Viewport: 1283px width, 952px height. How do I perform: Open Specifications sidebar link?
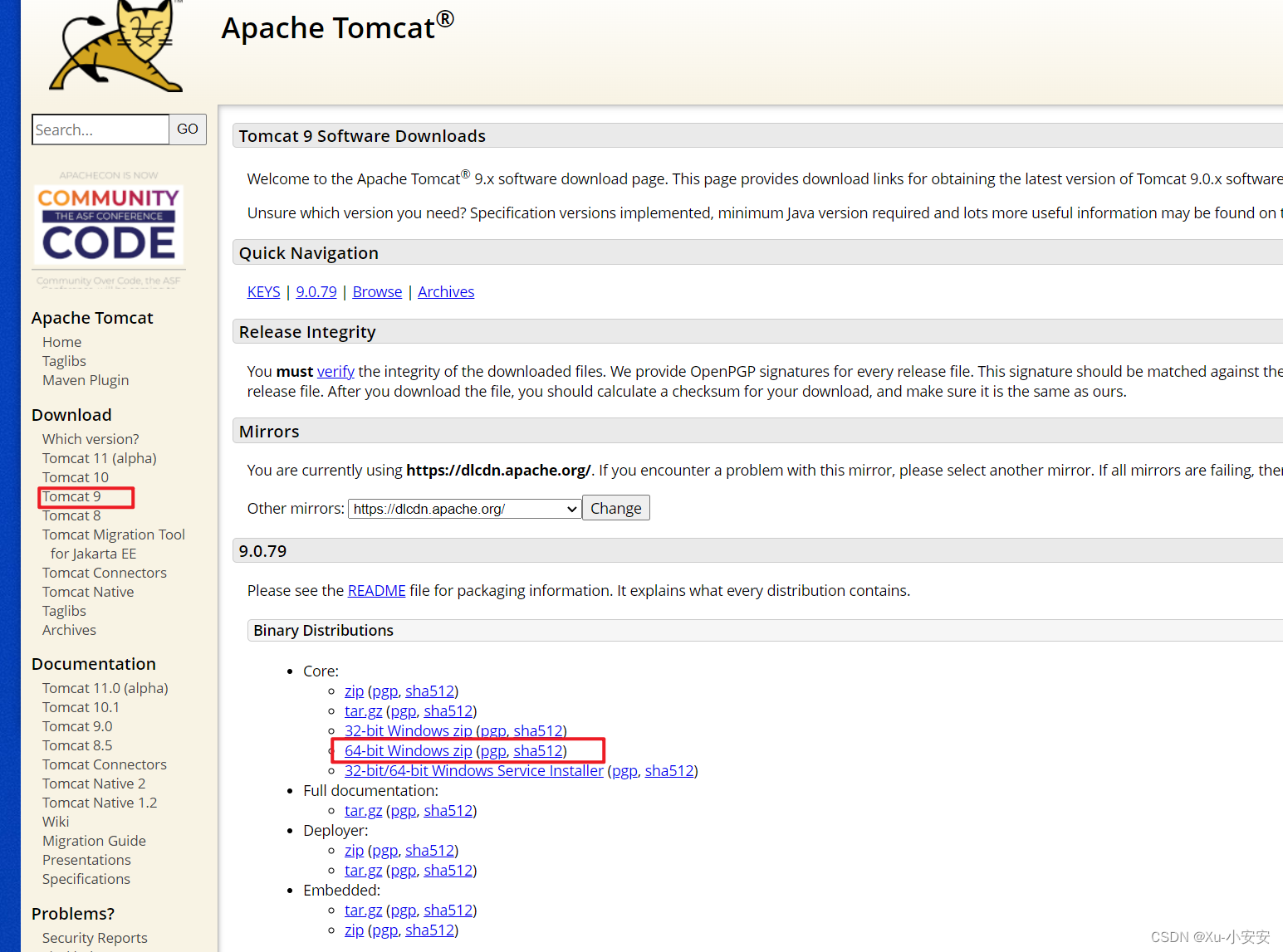86,879
